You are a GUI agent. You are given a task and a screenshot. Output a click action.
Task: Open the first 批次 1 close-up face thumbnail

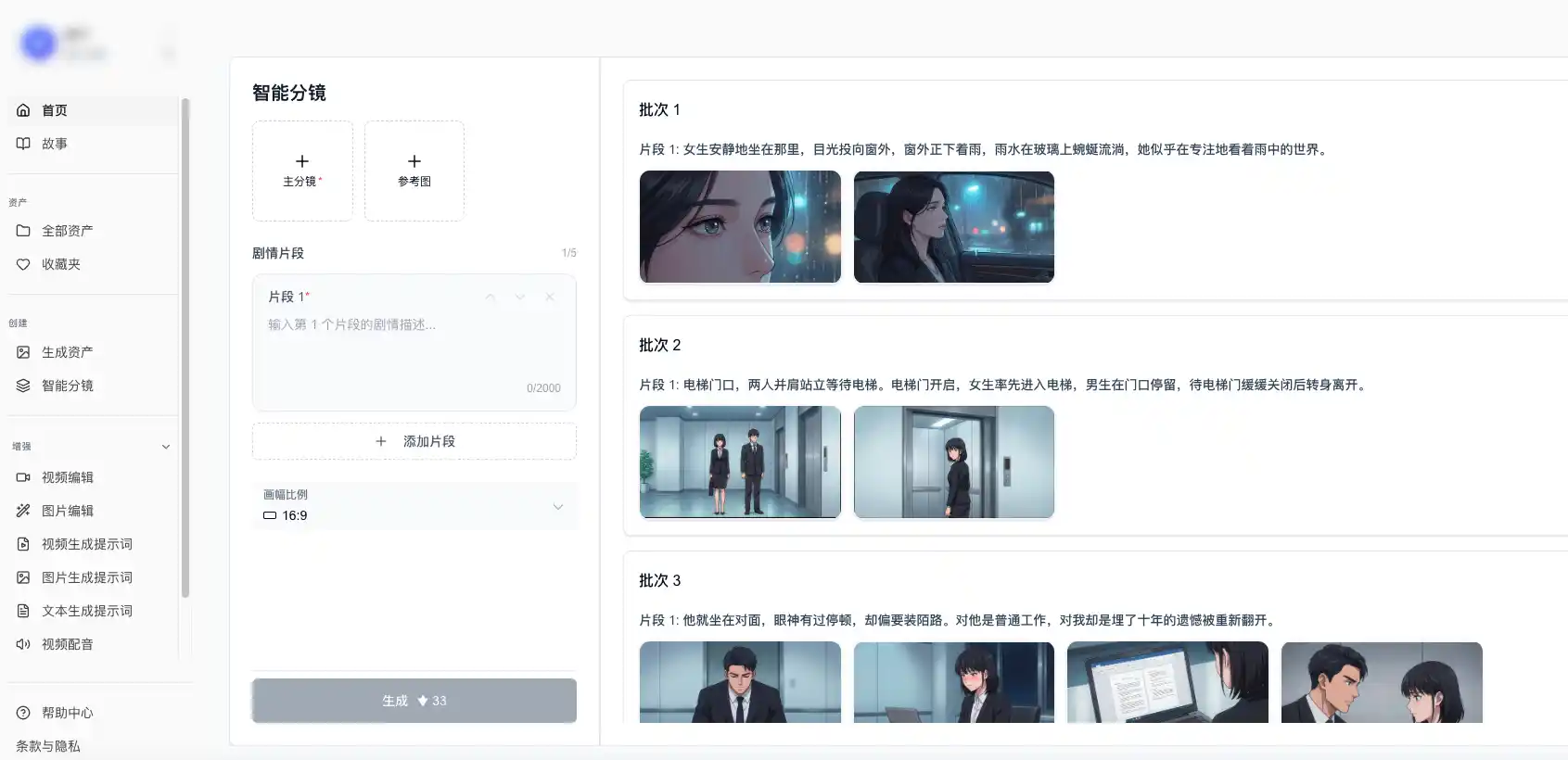tap(740, 227)
